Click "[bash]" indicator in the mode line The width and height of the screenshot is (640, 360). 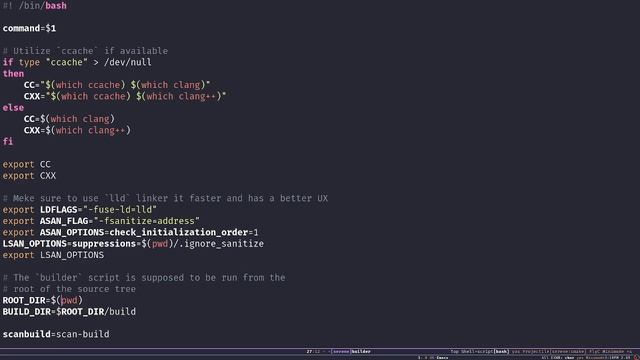click(501, 351)
